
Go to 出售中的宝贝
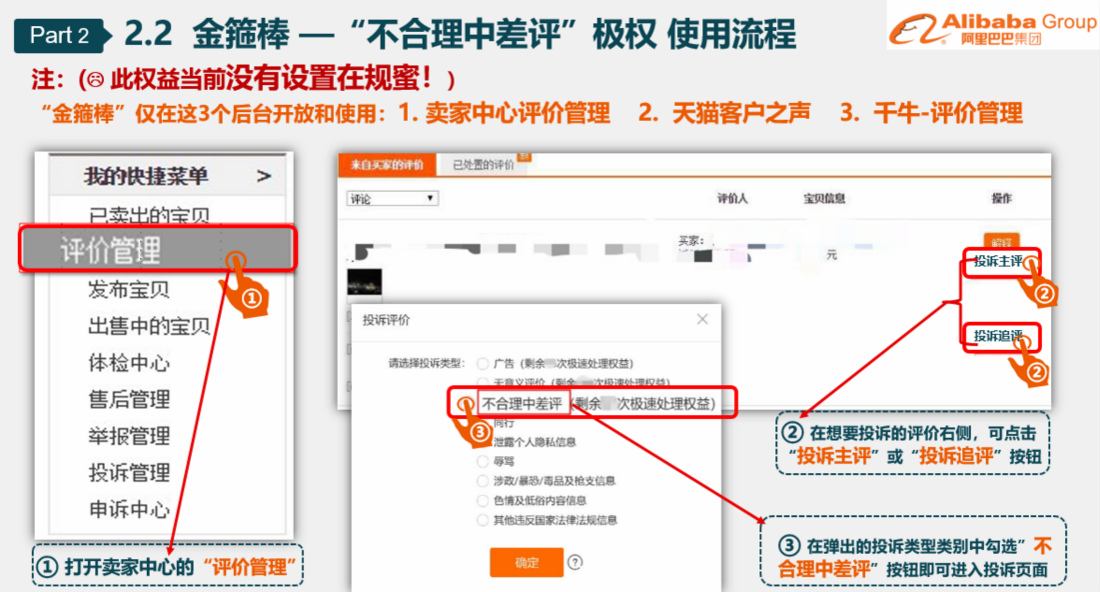coord(149,325)
